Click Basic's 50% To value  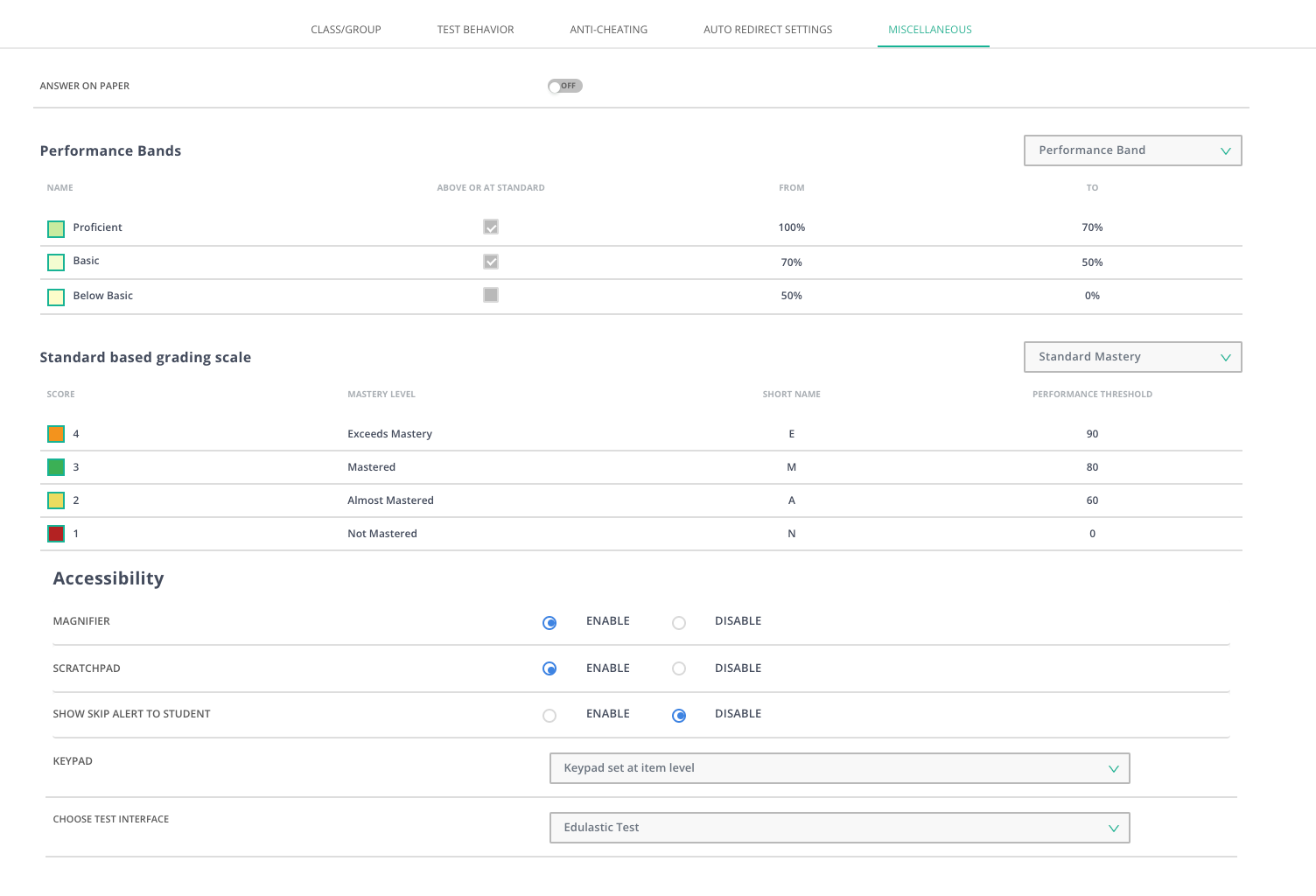(1092, 262)
